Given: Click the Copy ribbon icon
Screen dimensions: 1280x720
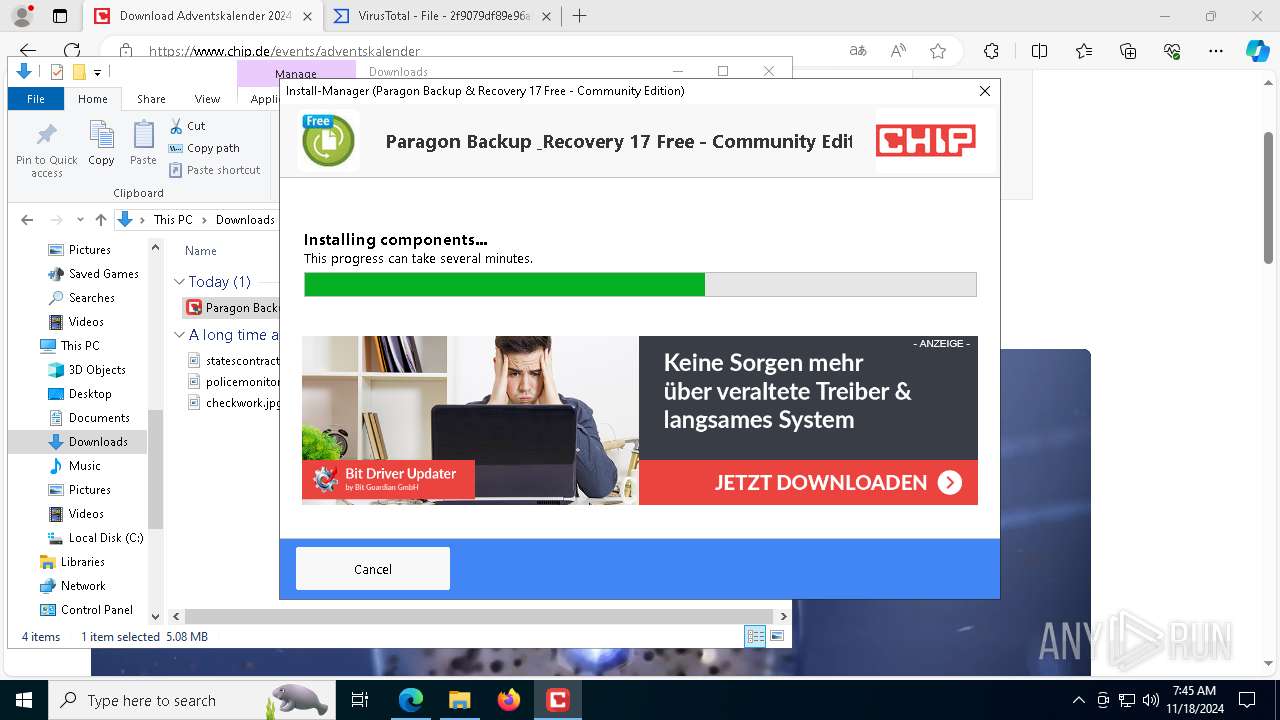Looking at the screenshot, I should click(x=101, y=143).
